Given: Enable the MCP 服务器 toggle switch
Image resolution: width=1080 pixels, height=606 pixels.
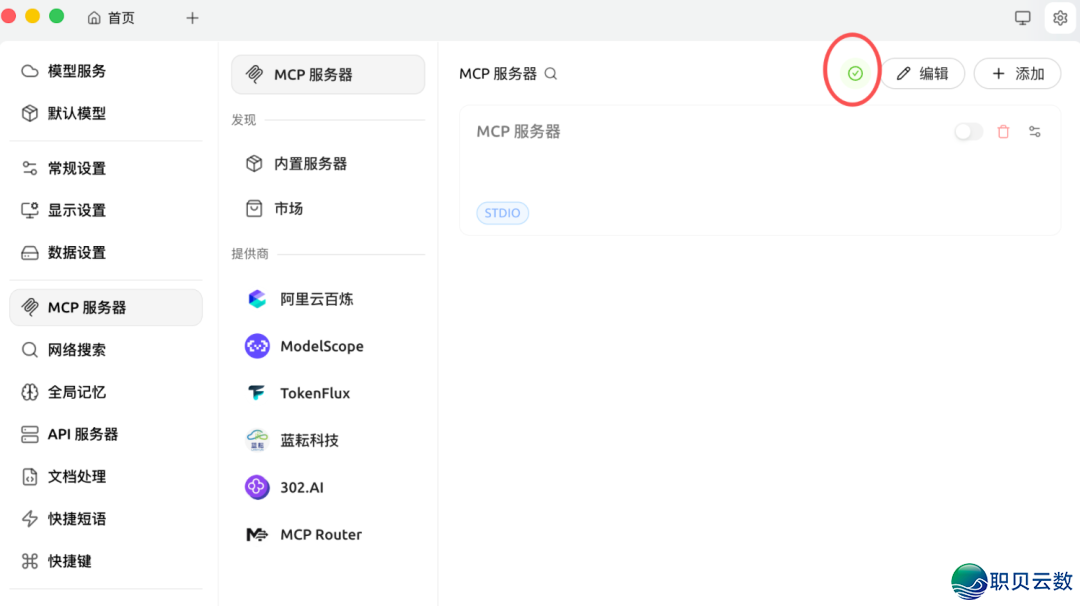Looking at the screenshot, I should coord(968,132).
